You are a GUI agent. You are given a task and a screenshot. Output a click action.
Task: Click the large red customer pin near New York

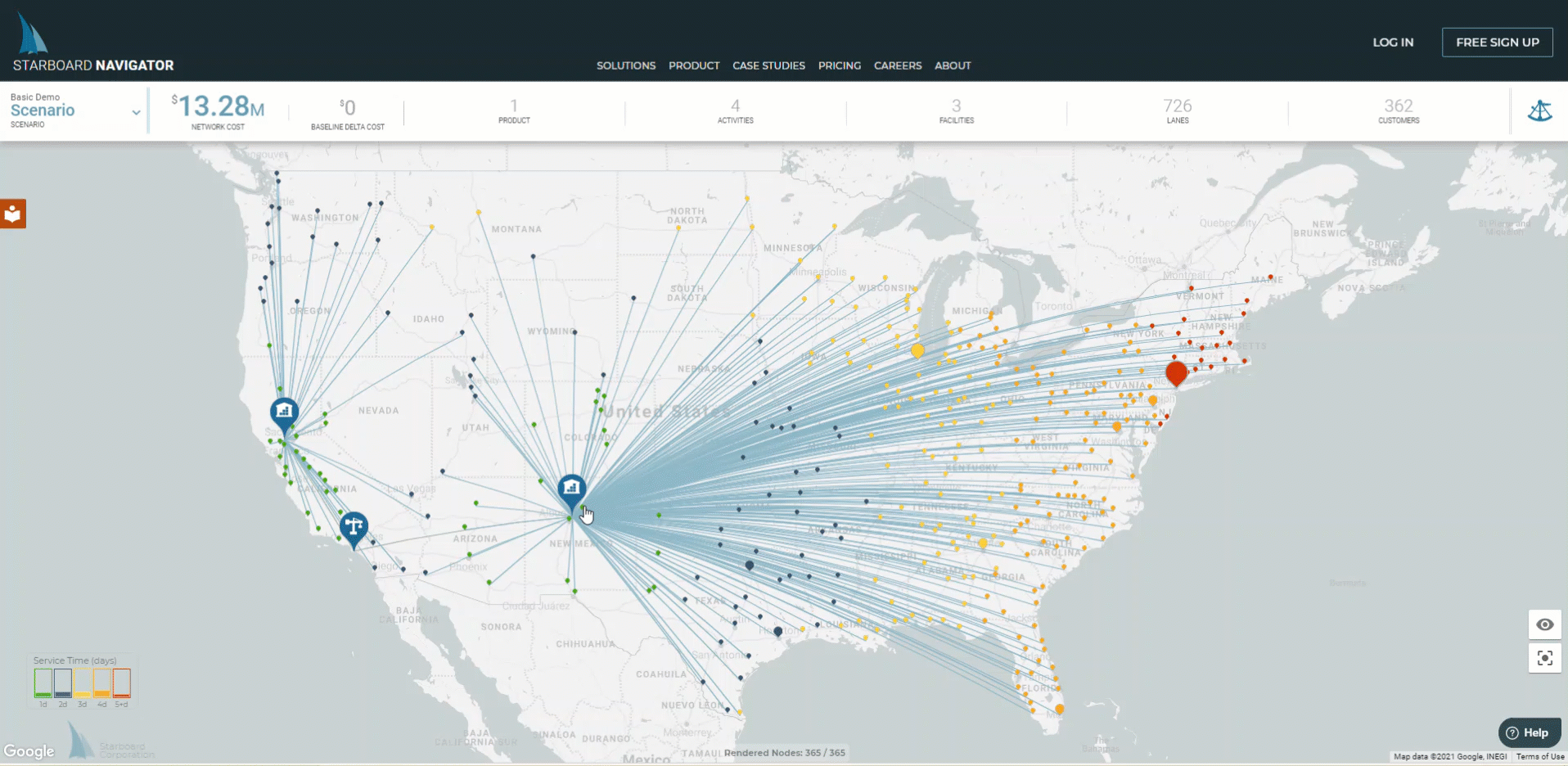point(1176,372)
